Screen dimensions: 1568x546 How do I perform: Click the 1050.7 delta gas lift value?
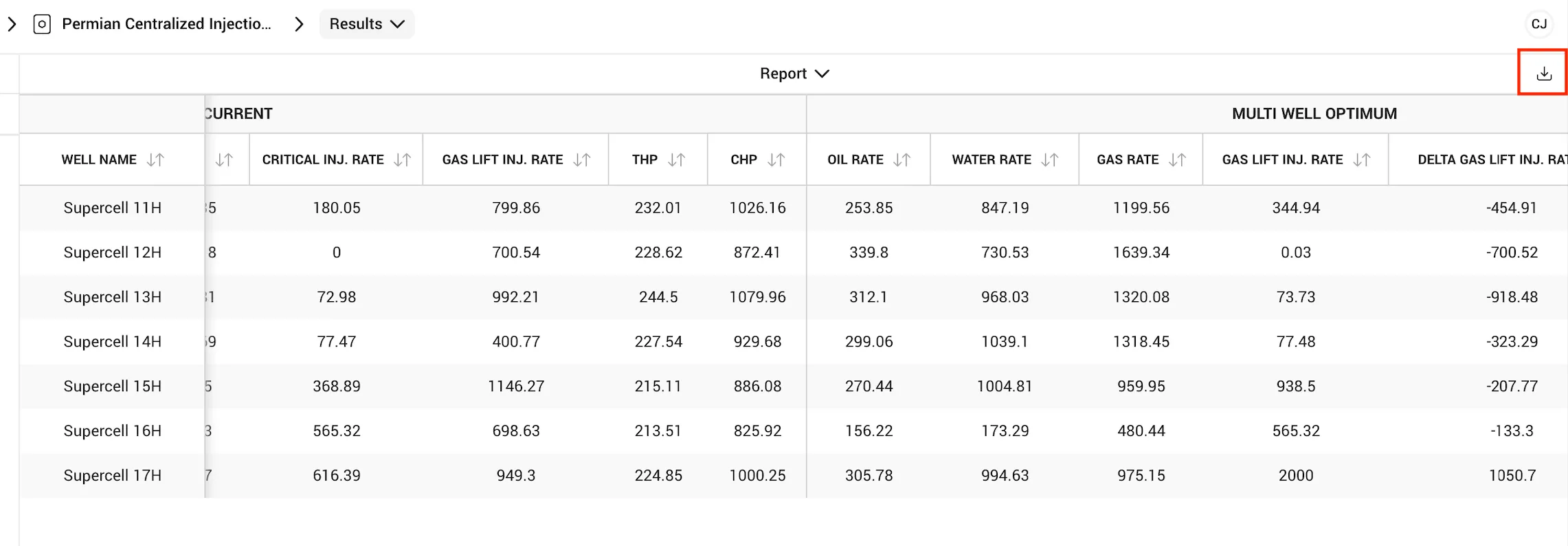pos(1512,476)
